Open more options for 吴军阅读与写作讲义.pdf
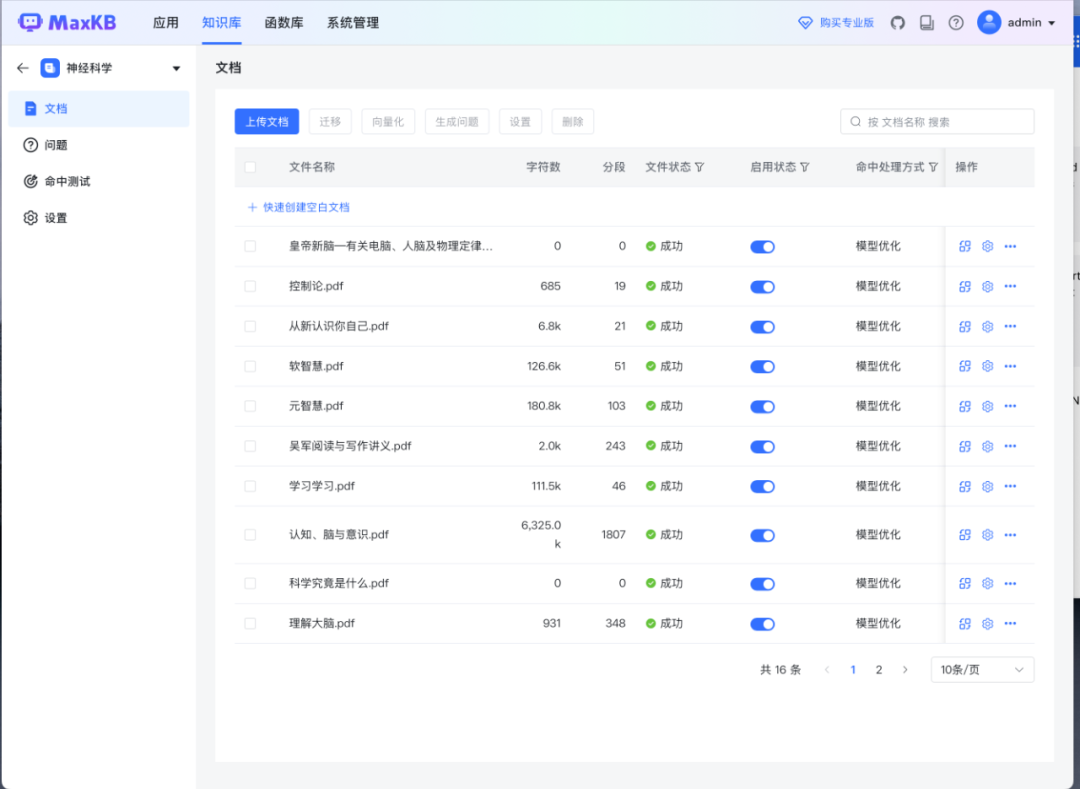1080x789 pixels. (1010, 446)
